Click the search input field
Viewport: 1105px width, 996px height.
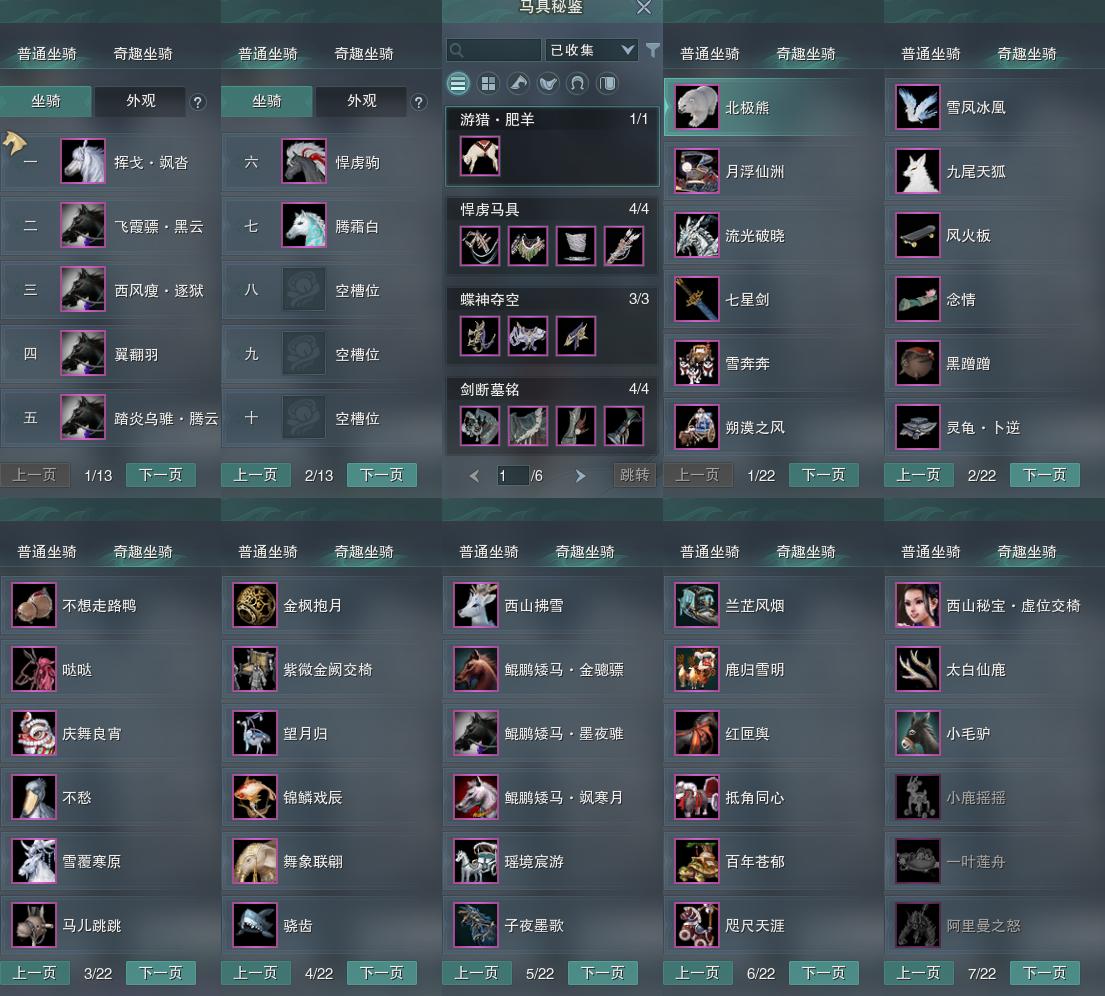tap(494, 50)
